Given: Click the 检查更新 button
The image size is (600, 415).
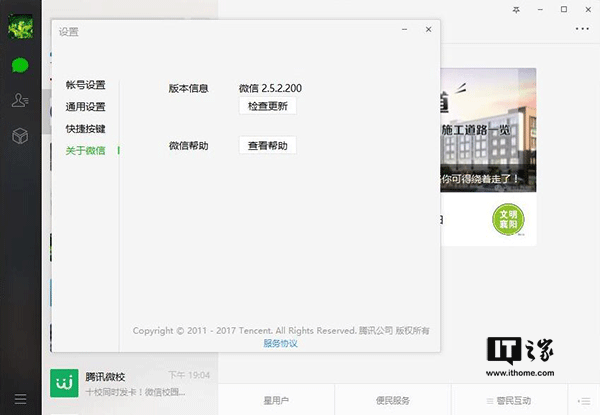Looking at the screenshot, I should [x=267, y=106].
